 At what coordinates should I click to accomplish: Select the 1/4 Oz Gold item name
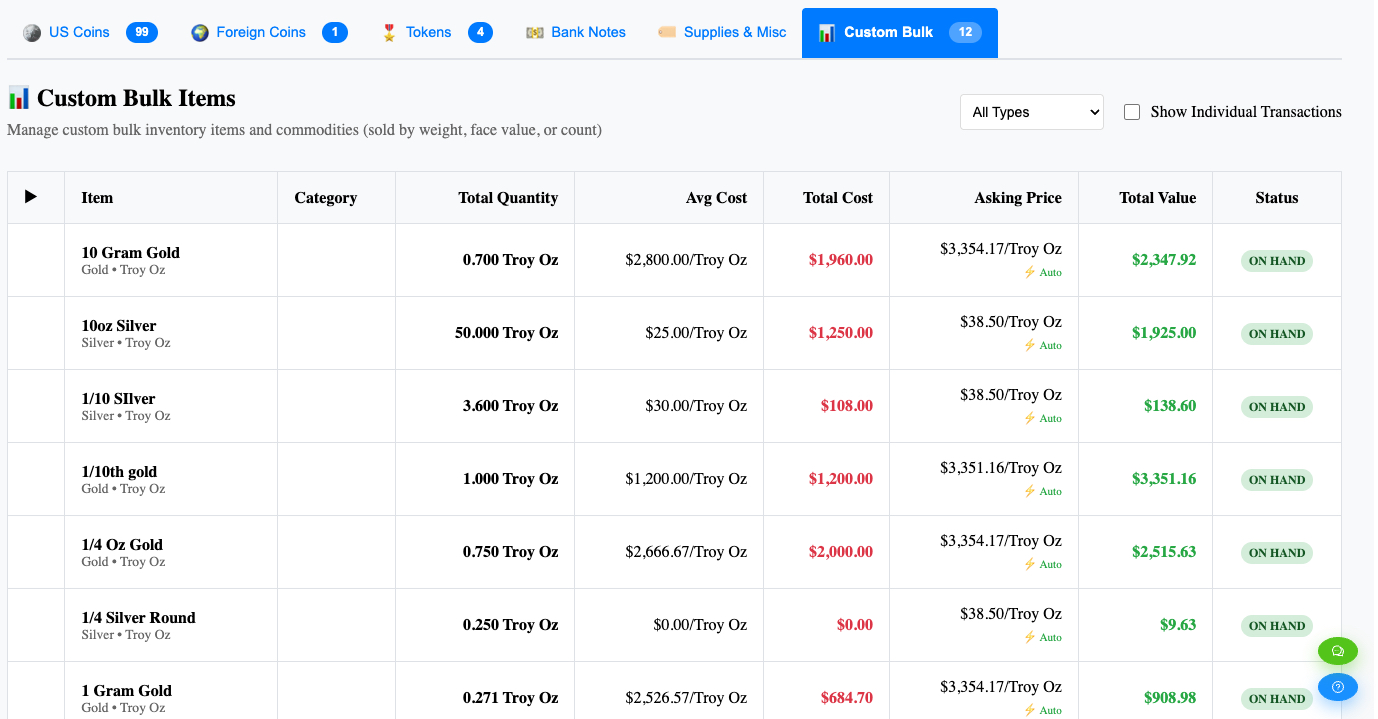(122, 545)
